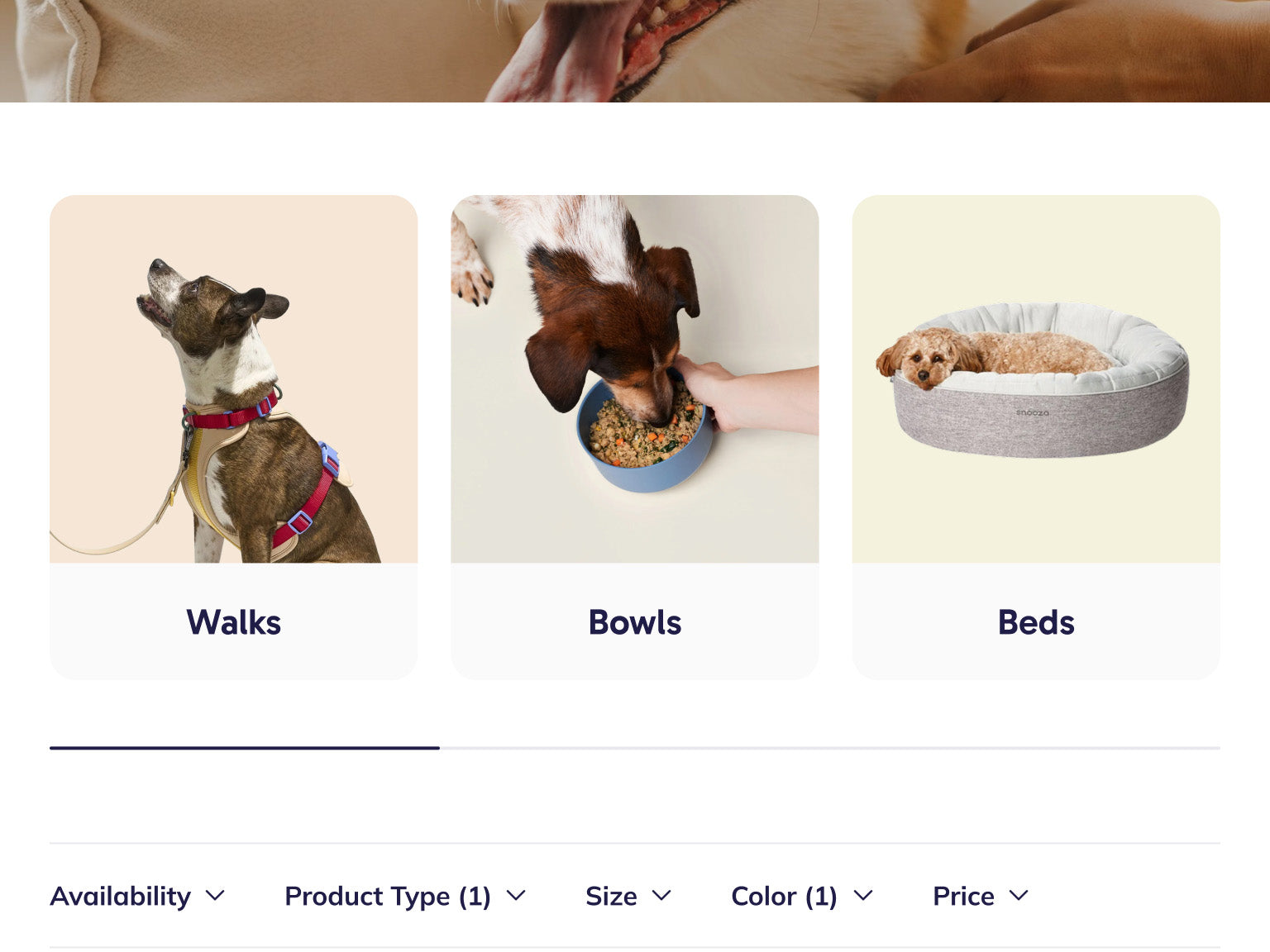The width and height of the screenshot is (1270, 952).
Task: Click the carousel progress bar's dark filled segment
Action: [245, 748]
